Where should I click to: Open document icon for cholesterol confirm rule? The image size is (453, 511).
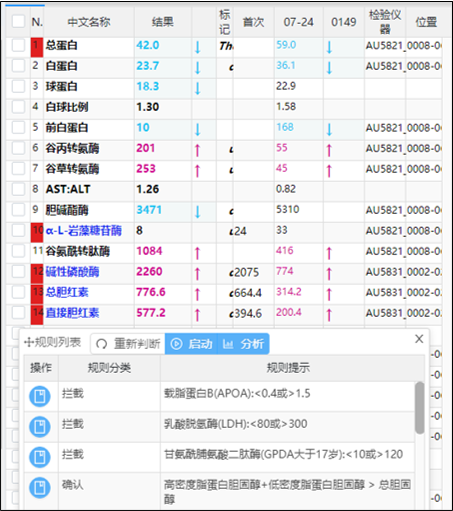40,488
